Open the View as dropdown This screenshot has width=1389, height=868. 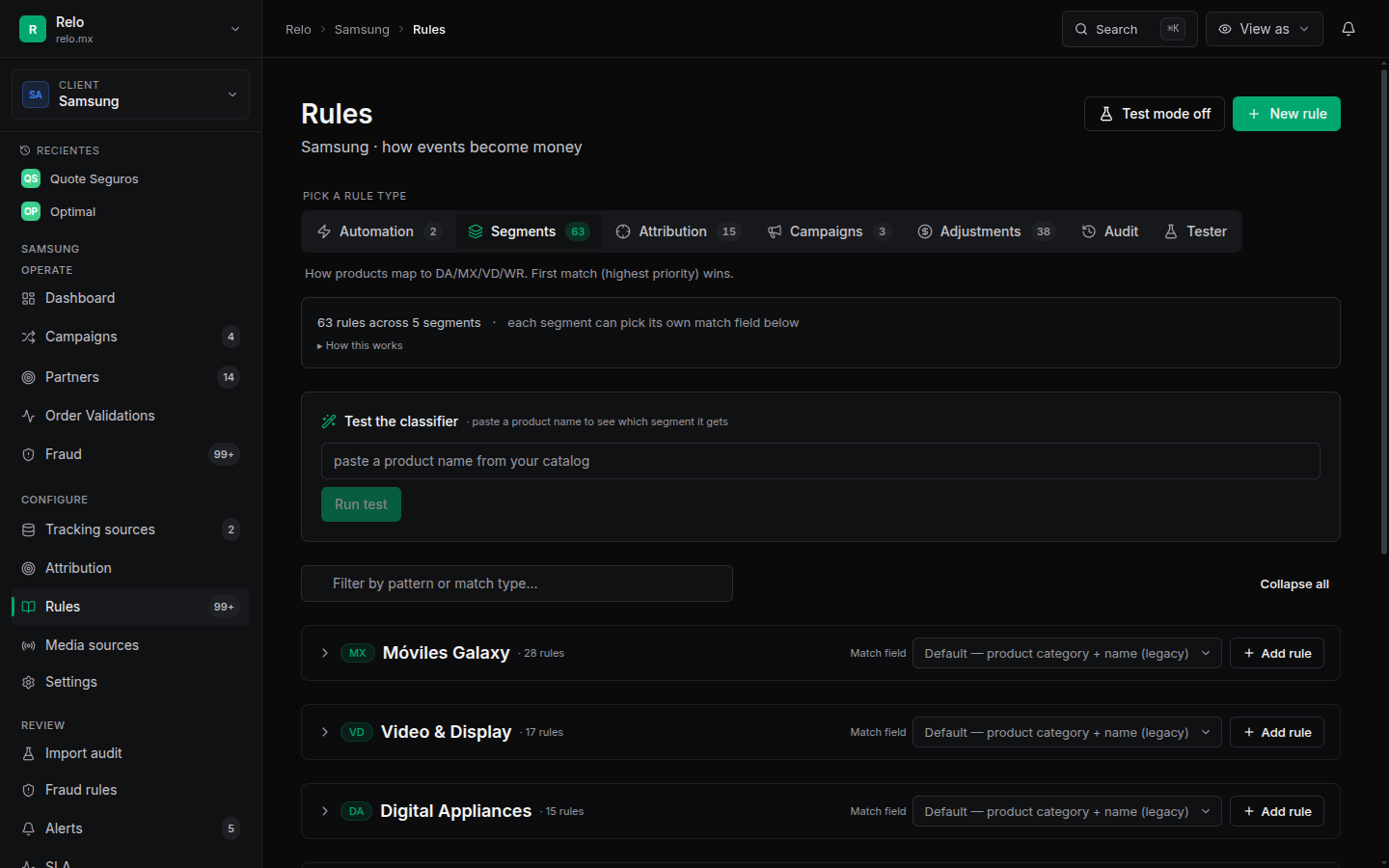(x=1264, y=29)
